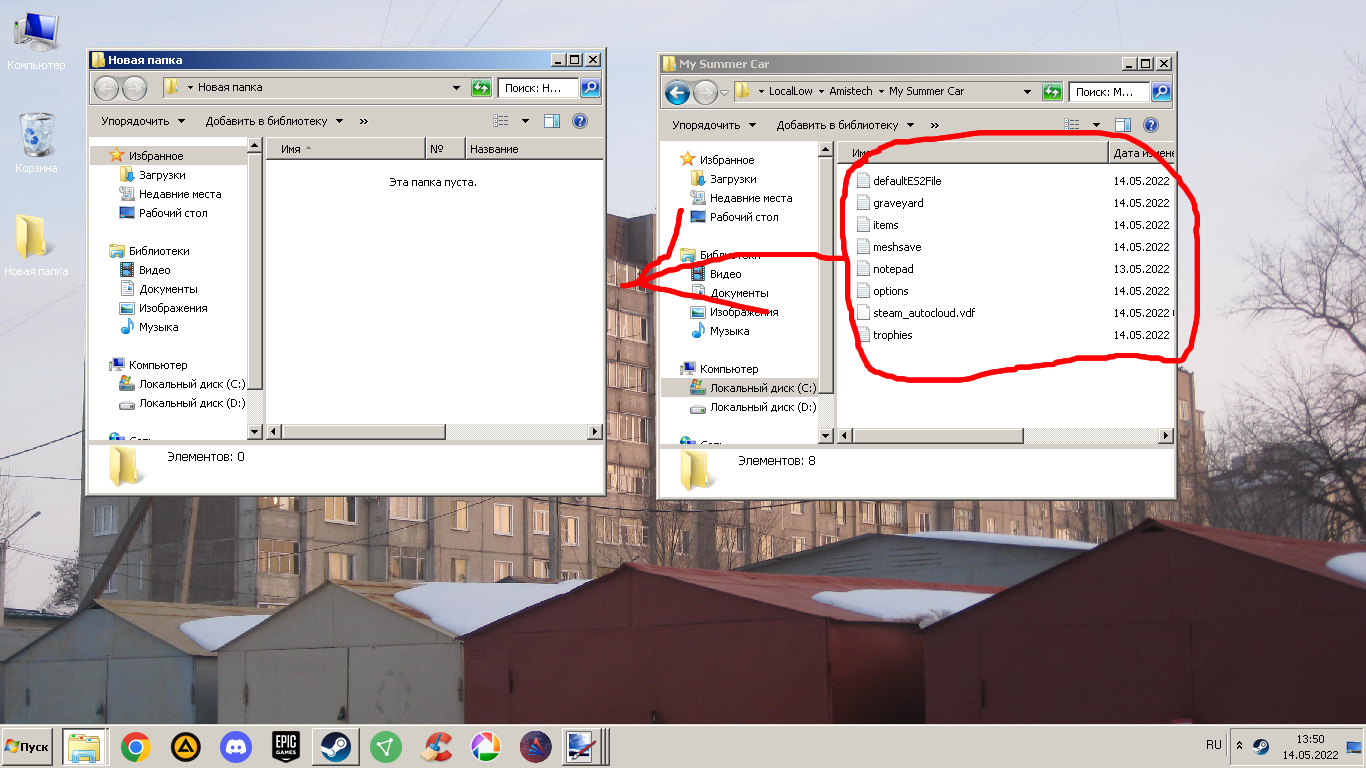Select the Компьютер desktop icon
Screen dimensions: 1366x768
point(37,41)
